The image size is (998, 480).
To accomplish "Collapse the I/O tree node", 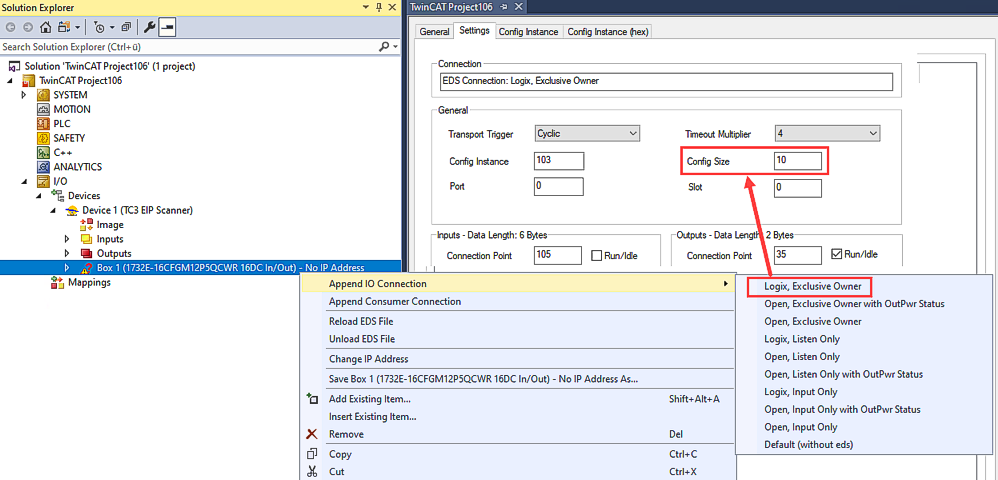I will [x=24, y=181].
